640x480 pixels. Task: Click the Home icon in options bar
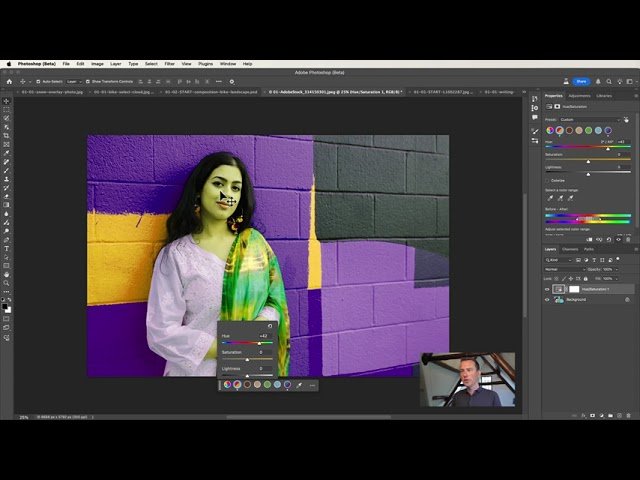click(9, 82)
